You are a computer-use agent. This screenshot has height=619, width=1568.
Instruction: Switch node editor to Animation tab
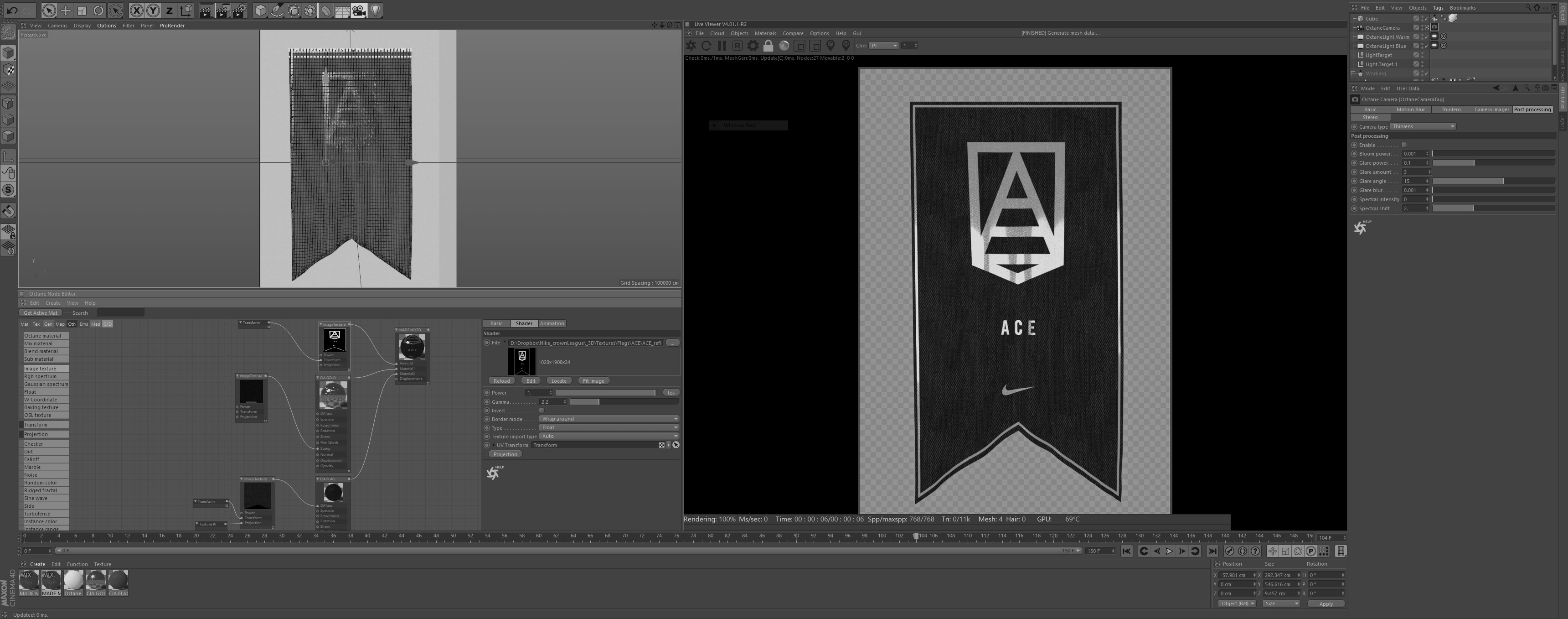(x=552, y=323)
